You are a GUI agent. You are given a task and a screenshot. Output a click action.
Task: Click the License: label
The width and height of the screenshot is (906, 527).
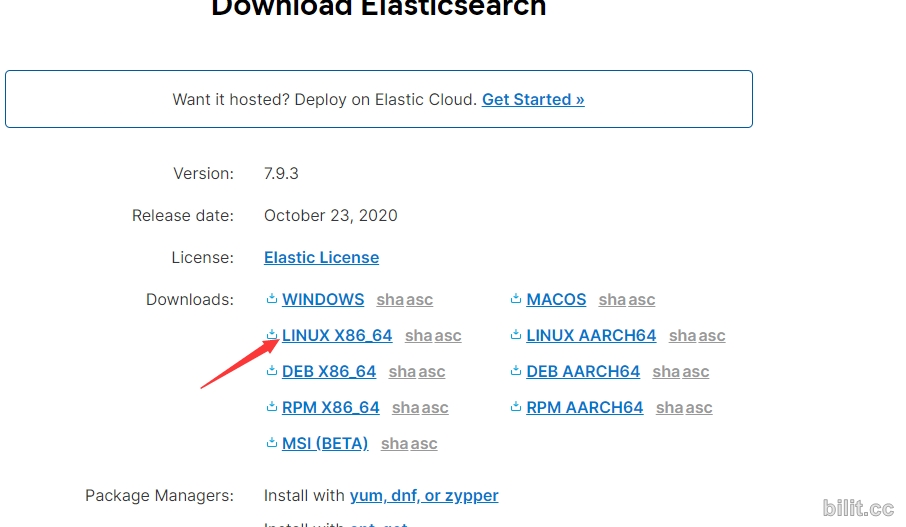click(202, 257)
